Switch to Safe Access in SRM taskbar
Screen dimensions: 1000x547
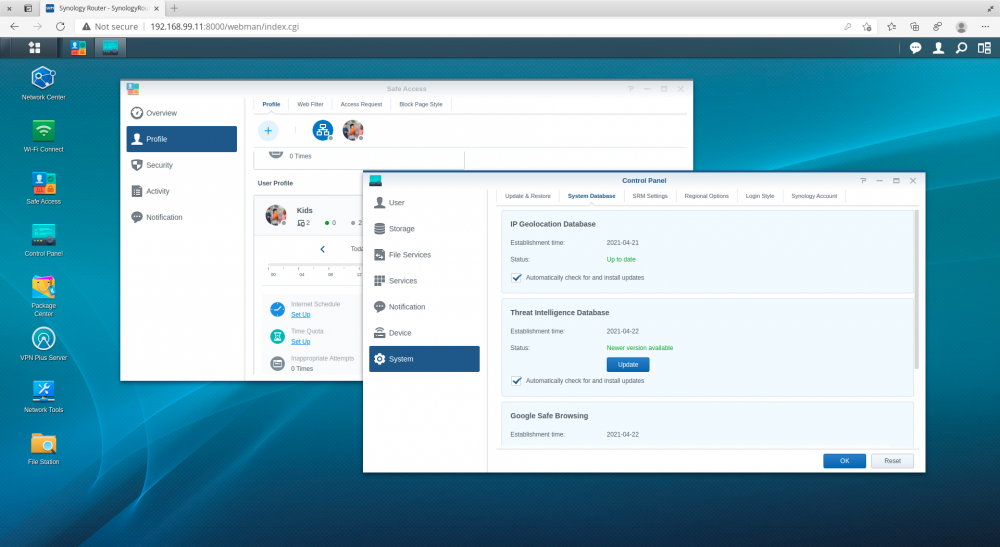78,48
